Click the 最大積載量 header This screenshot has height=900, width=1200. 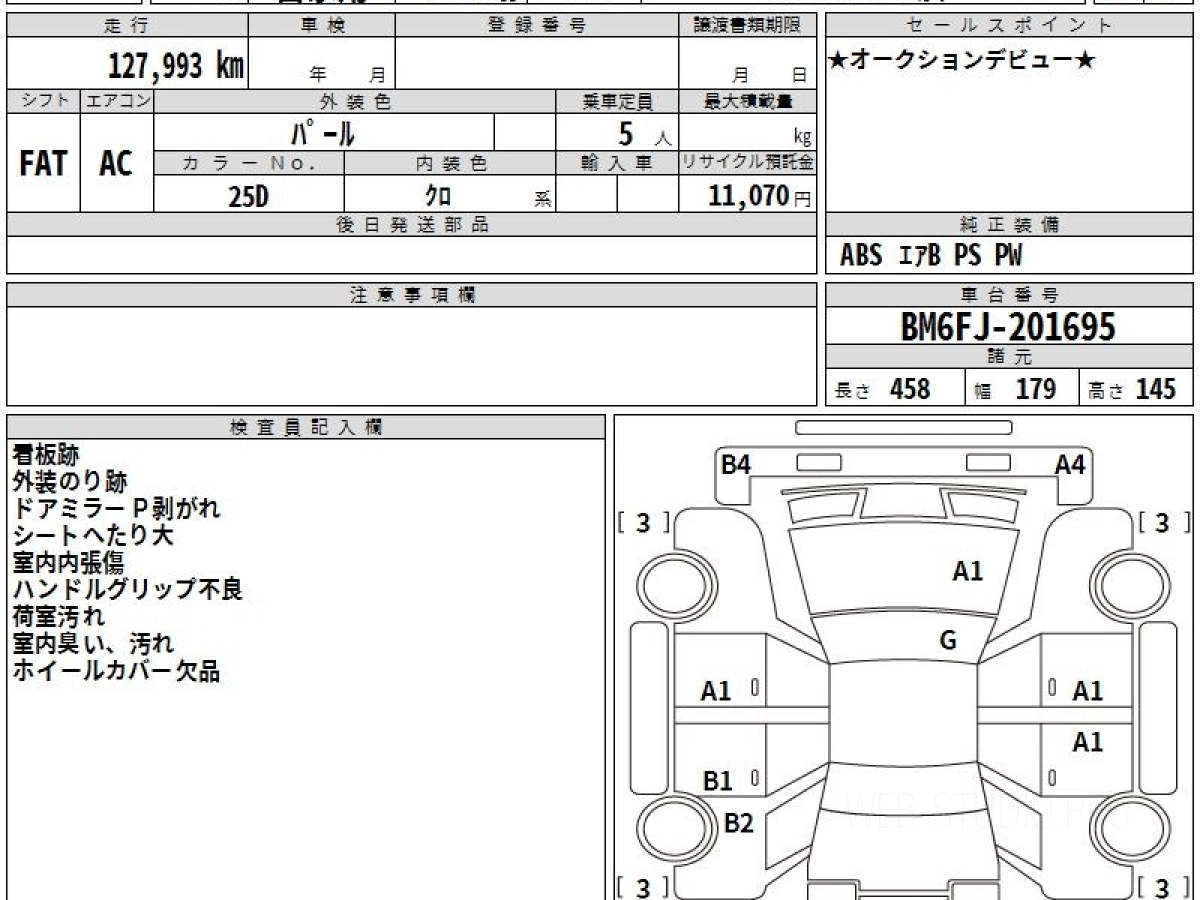click(x=748, y=101)
